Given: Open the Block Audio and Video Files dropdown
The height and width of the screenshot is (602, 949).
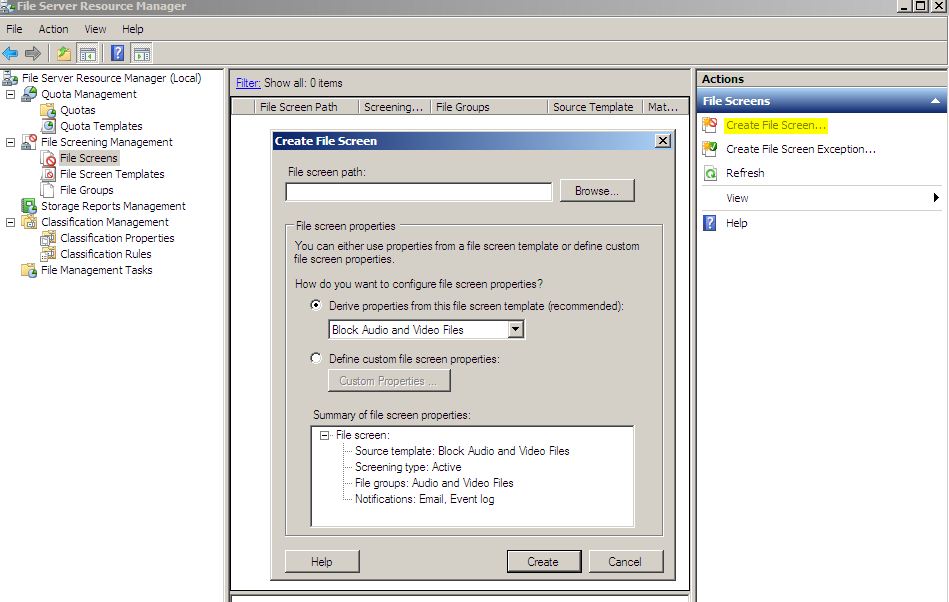Looking at the screenshot, I should (515, 329).
